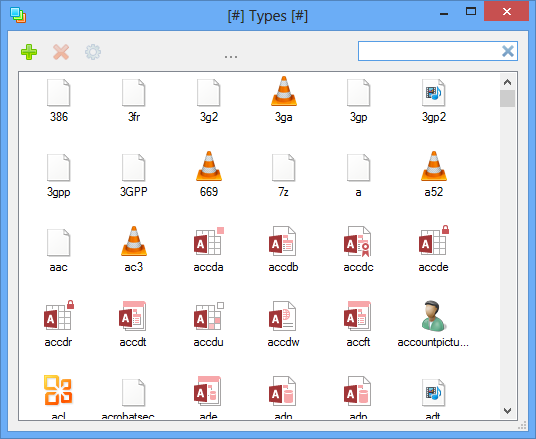Select the 3ga VLC cone icon
Screen dimensions: 536x439
[x=284, y=91]
